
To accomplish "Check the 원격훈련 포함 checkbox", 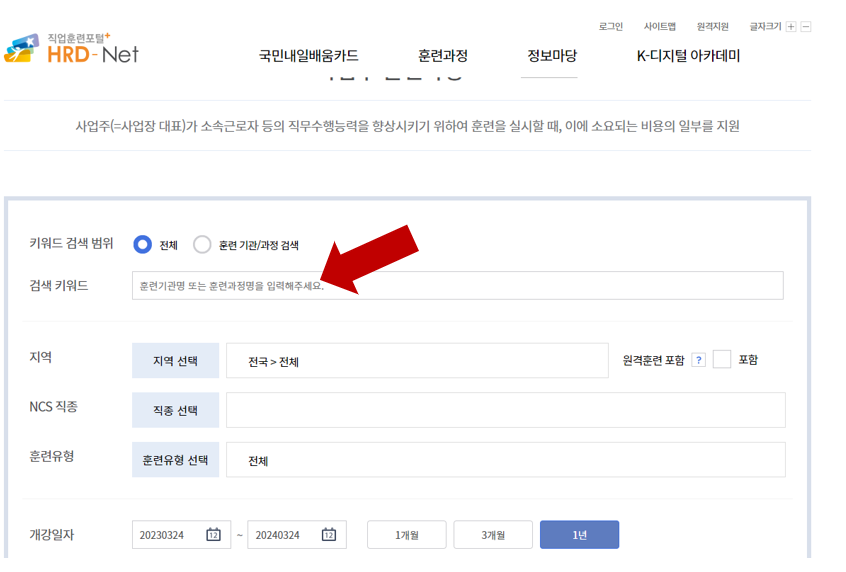I will coord(722,359).
